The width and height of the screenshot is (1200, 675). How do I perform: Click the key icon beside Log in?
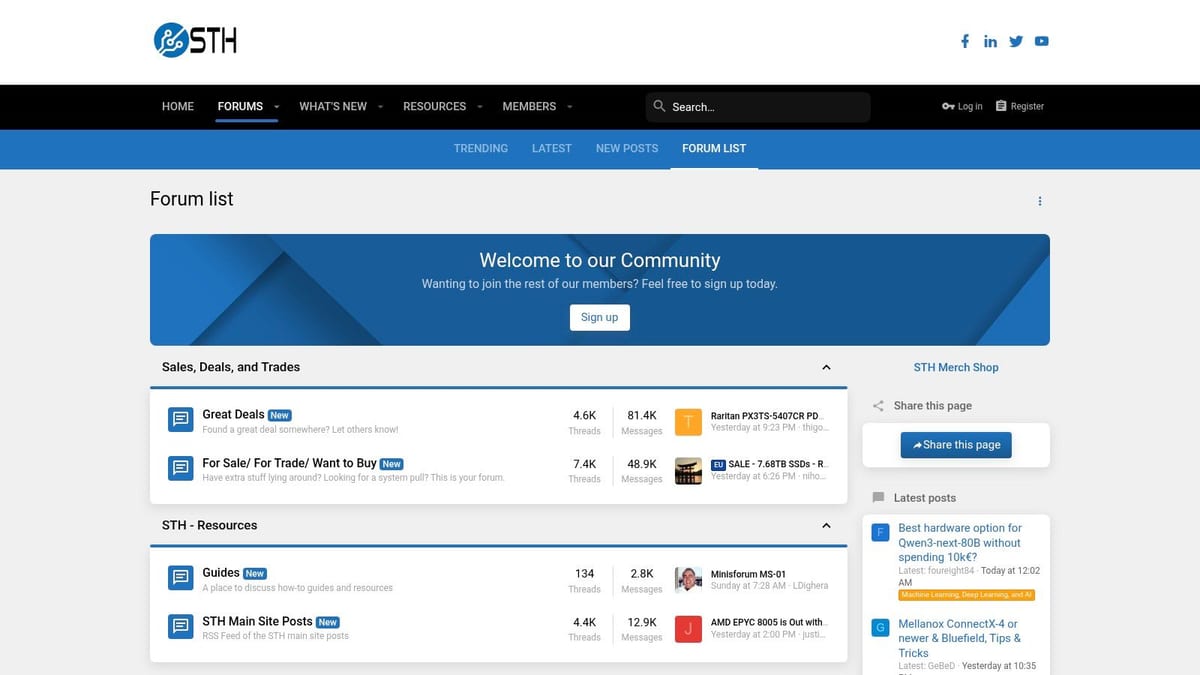point(948,106)
